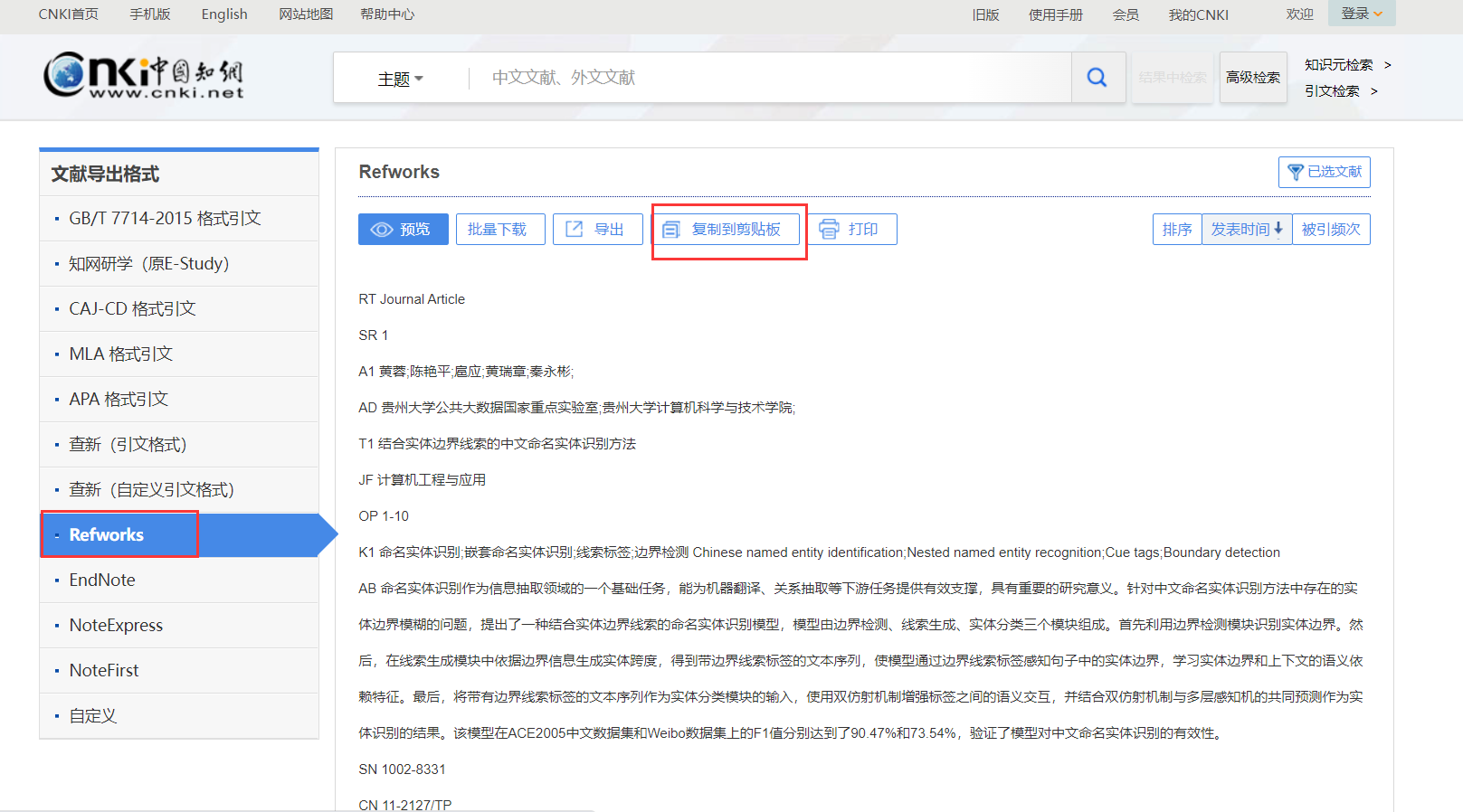Click the text 'SN 1002-8331'
1463x812 pixels.
click(402, 770)
